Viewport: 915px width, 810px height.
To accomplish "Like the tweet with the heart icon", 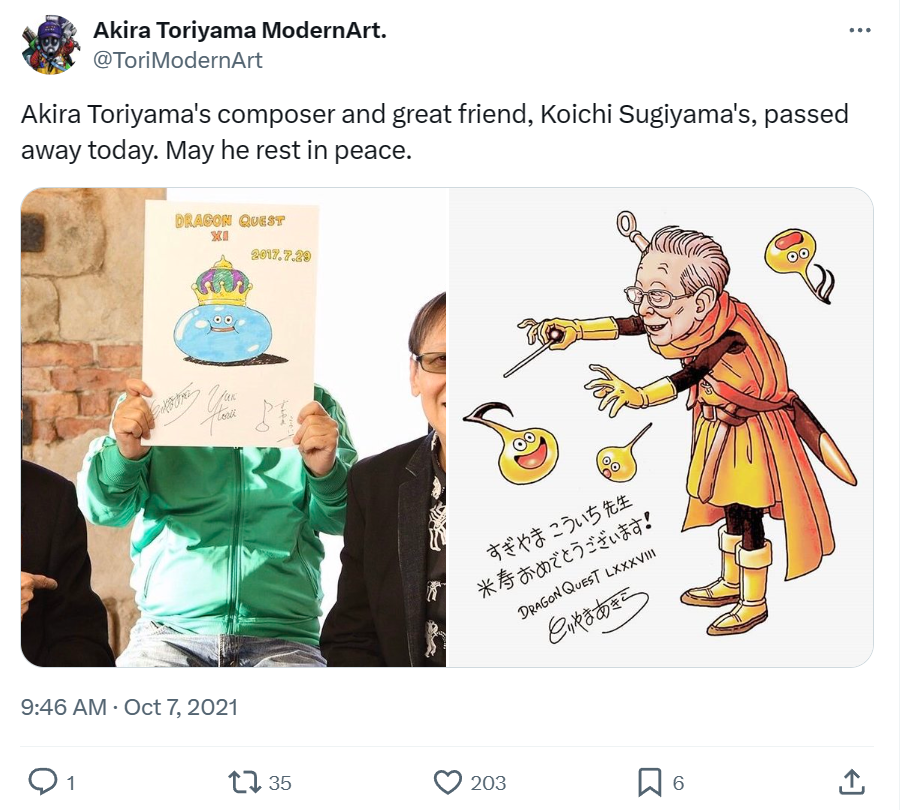I will pyautogui.click(x=448, y=782).
